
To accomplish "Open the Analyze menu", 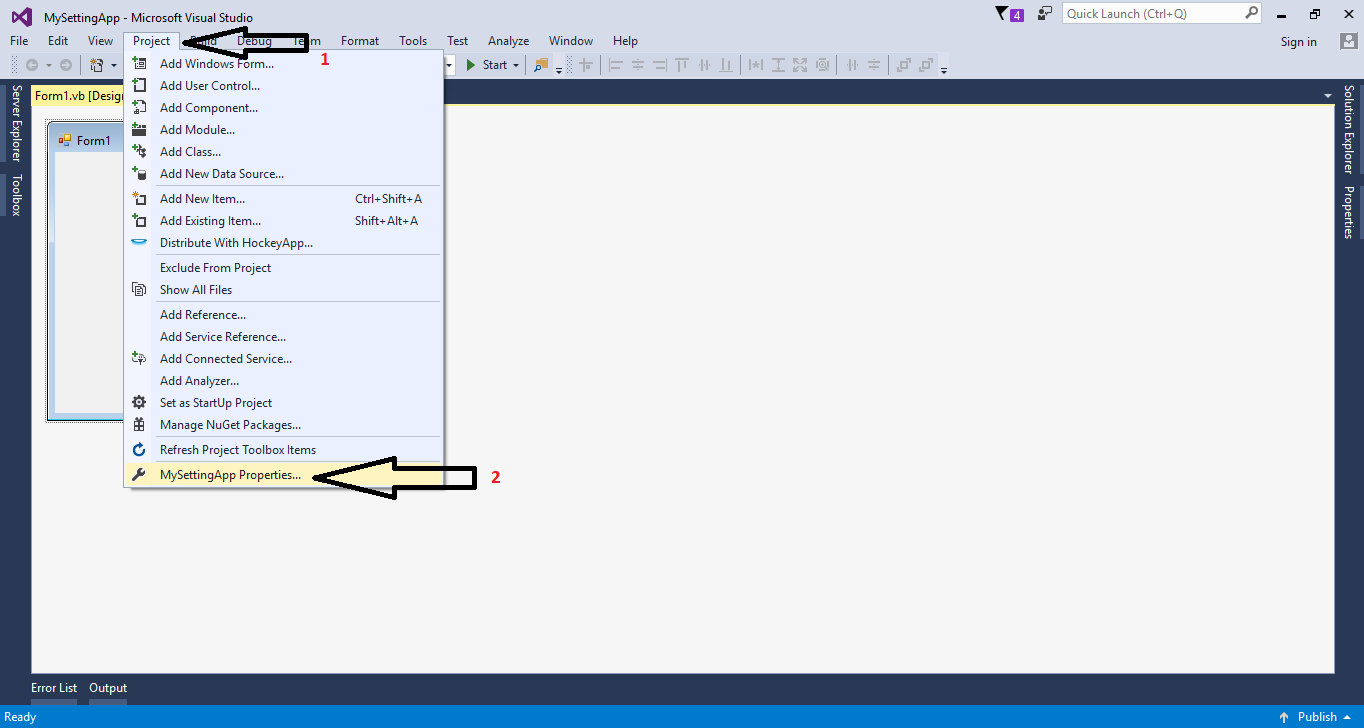I will (508, 41).
